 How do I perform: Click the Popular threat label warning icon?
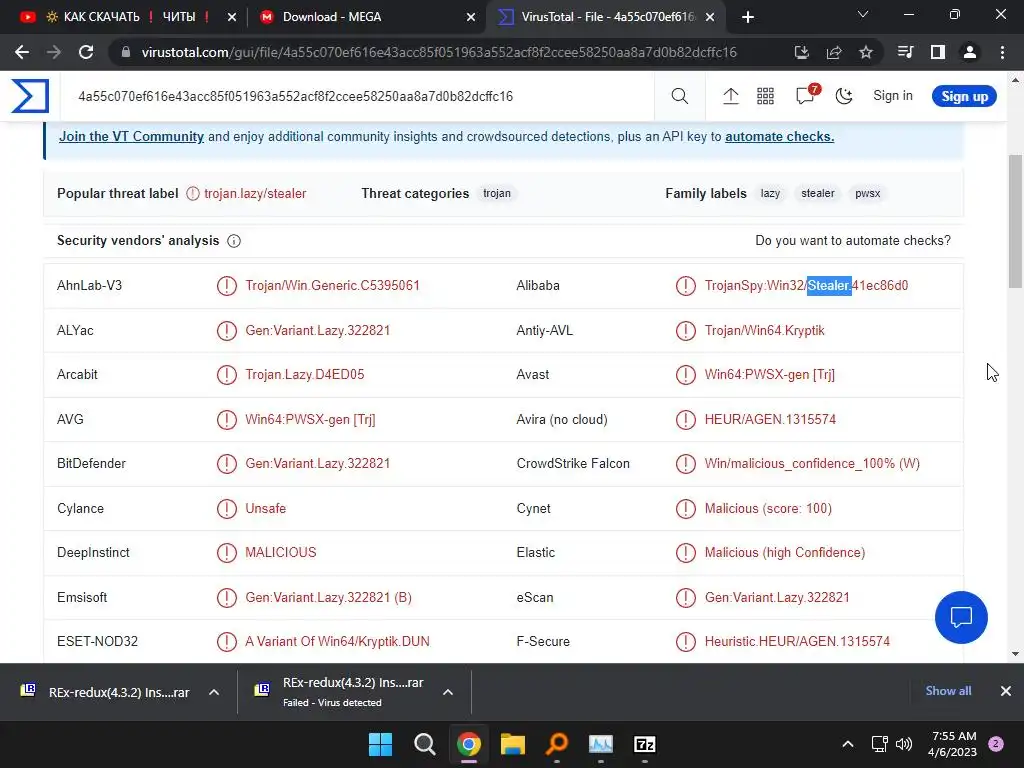click(193, 193)
